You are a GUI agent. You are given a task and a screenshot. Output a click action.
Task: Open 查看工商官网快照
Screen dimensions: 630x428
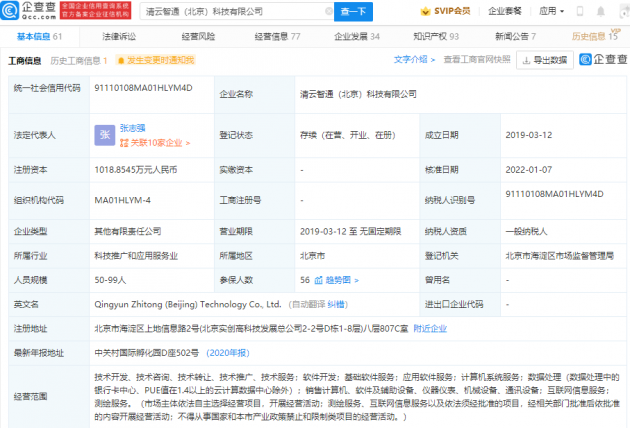coord(477,59)
